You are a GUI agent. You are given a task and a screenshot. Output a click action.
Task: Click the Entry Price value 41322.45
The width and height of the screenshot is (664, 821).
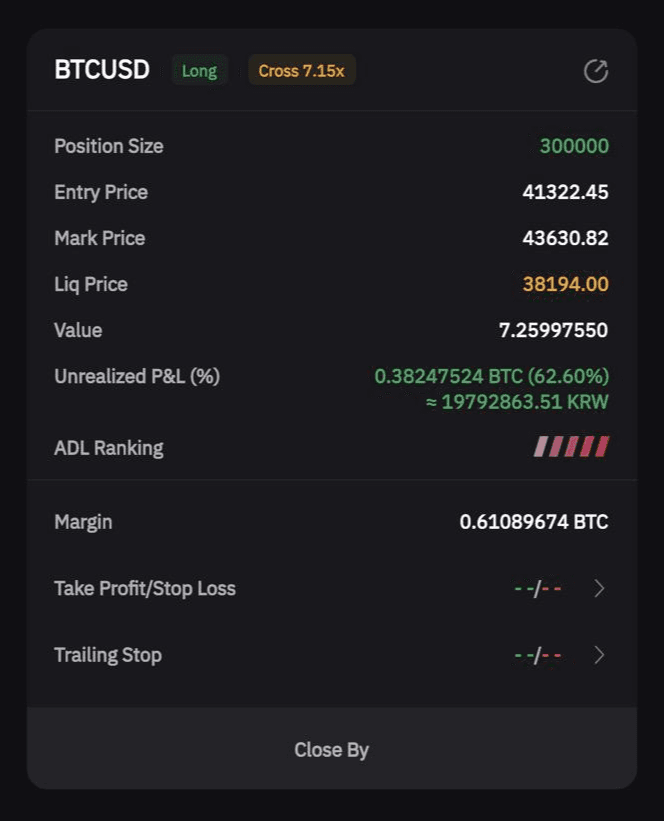[x=566, y=192]
